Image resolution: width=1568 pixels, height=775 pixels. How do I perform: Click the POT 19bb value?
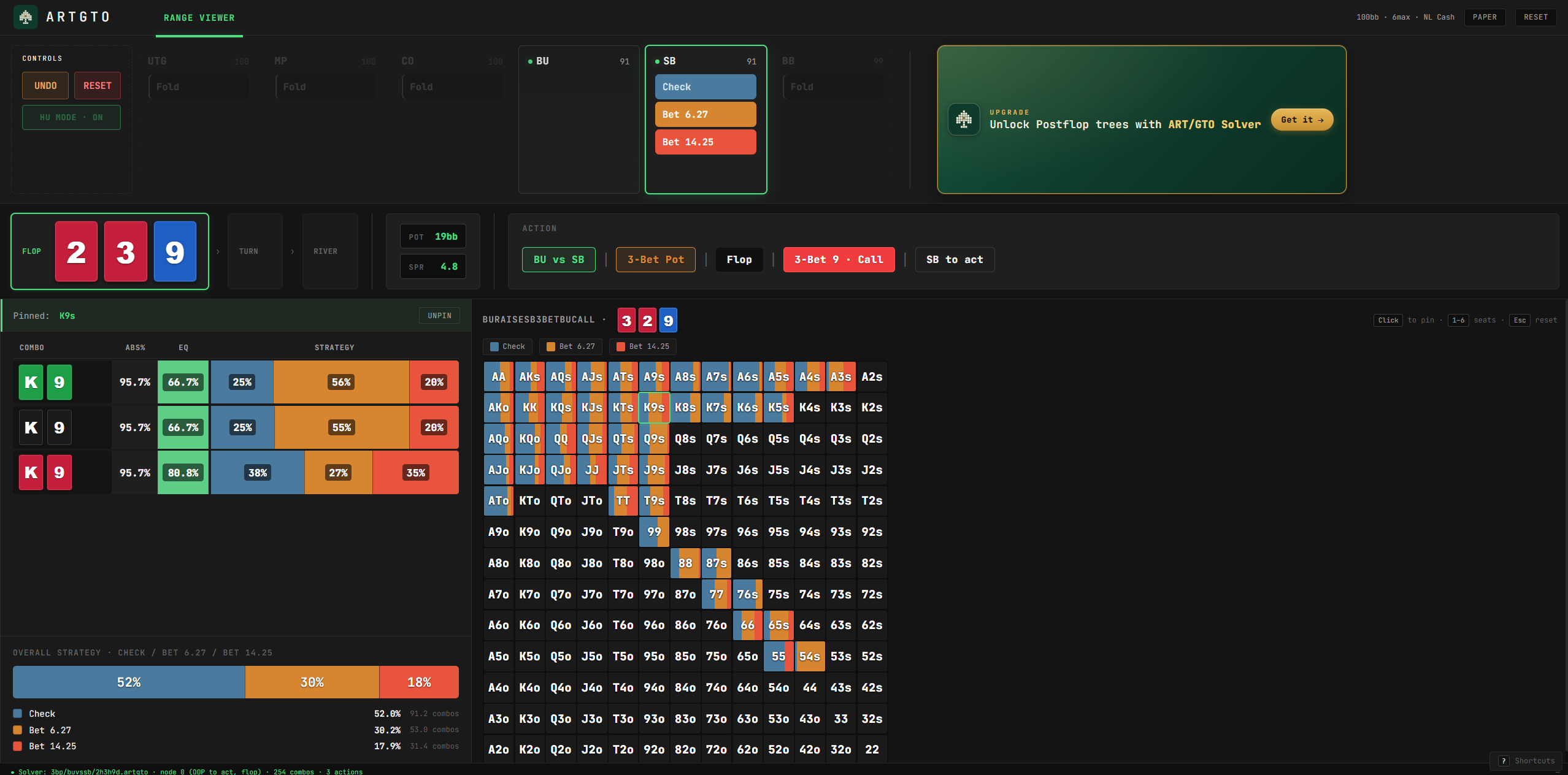(x=433, y=236)
